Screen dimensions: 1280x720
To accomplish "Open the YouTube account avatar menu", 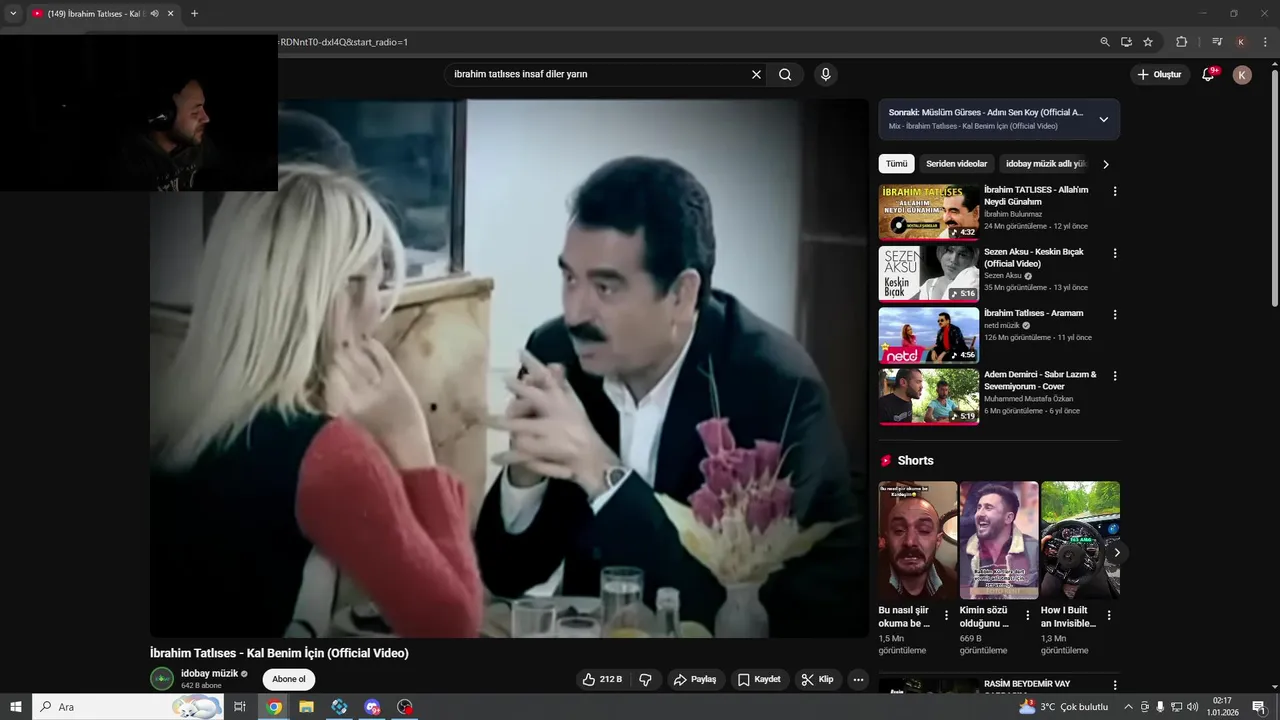I will pyautogui.click(x=1242, y=74).
